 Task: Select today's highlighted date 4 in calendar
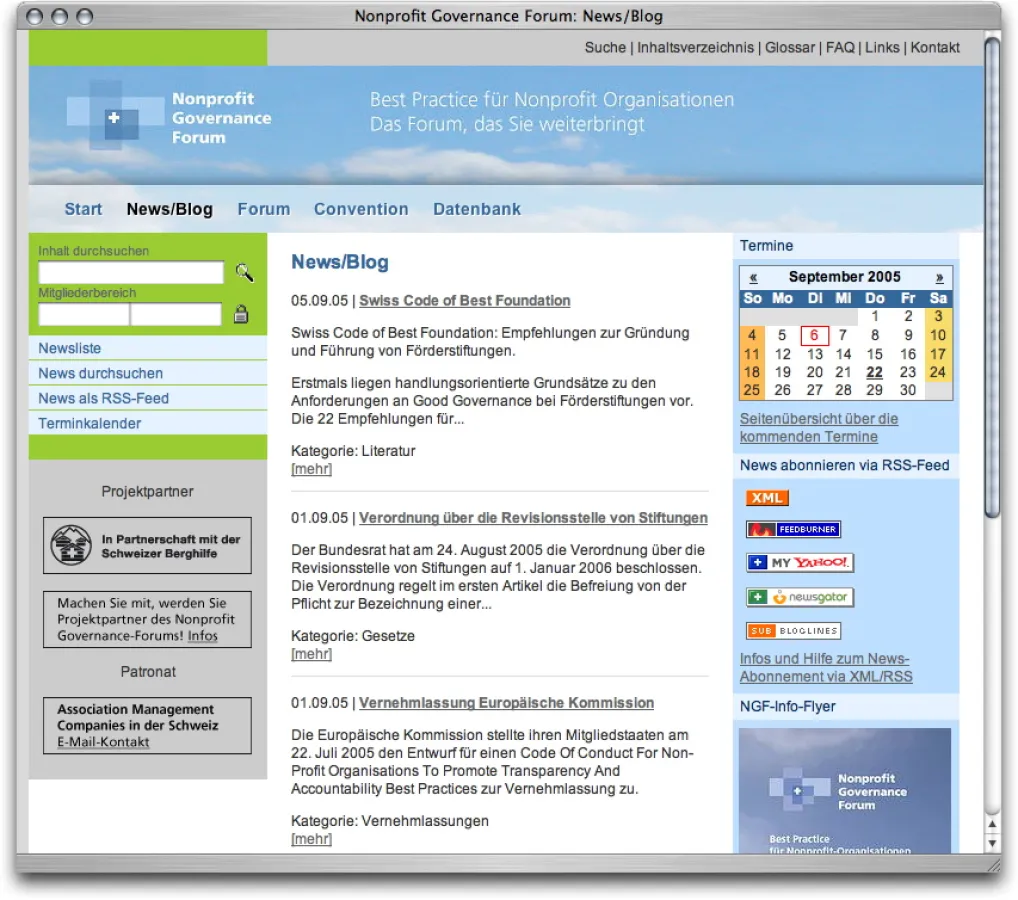(752, 334)
